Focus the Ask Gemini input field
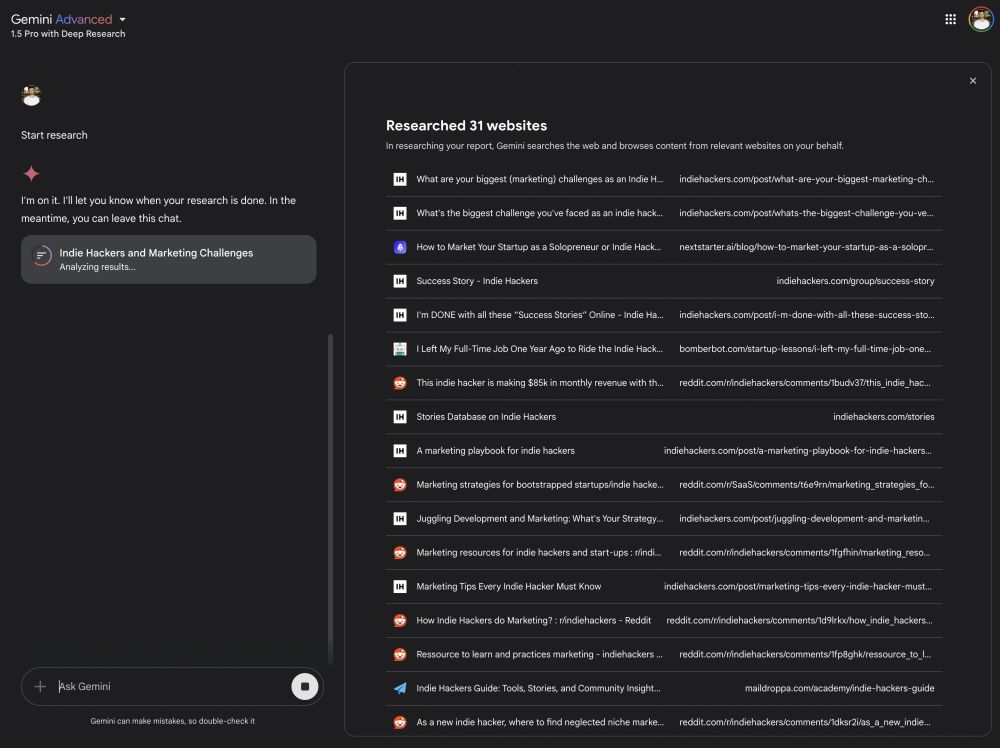1000x748 pixels. (x=171, y=686)
